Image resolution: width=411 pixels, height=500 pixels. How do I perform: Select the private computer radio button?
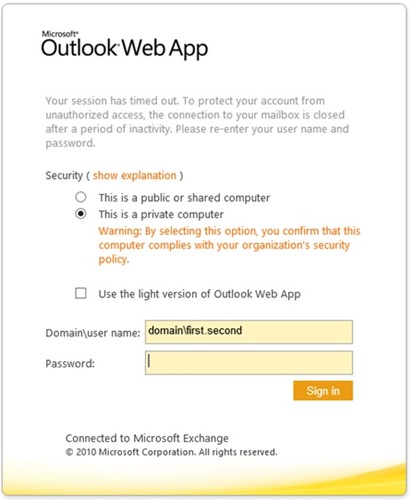81,214
